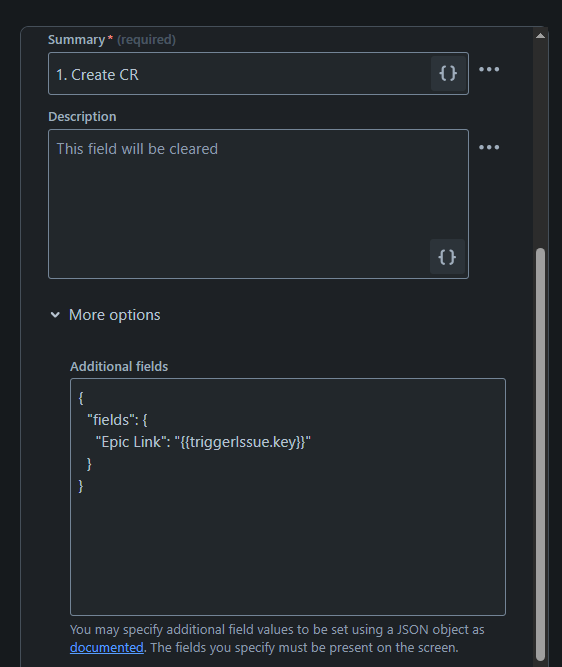Click the Description field label
This screenshot has height=667, width=562.
pos(82,117)
